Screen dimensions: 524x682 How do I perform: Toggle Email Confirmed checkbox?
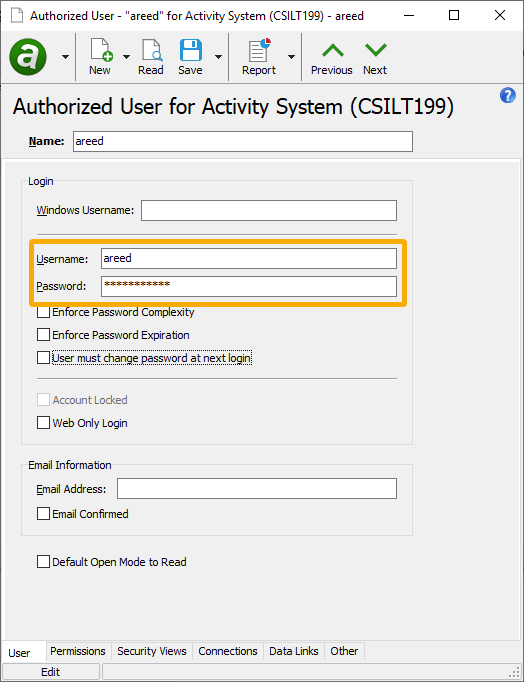point(43,514)
